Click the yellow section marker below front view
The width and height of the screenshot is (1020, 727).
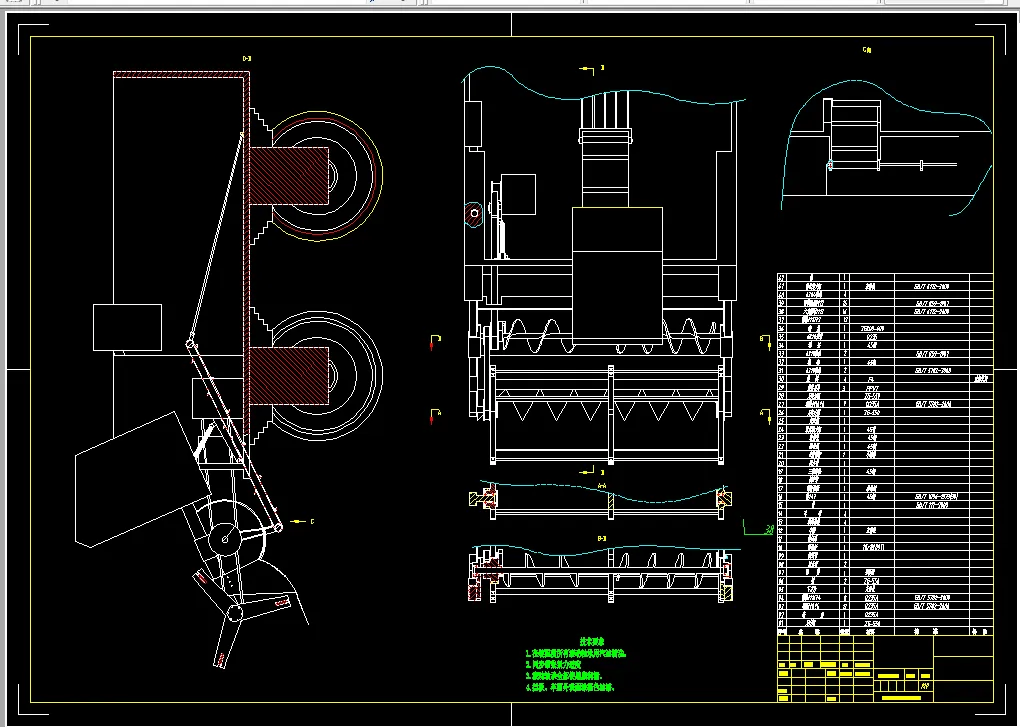point(591,471)
